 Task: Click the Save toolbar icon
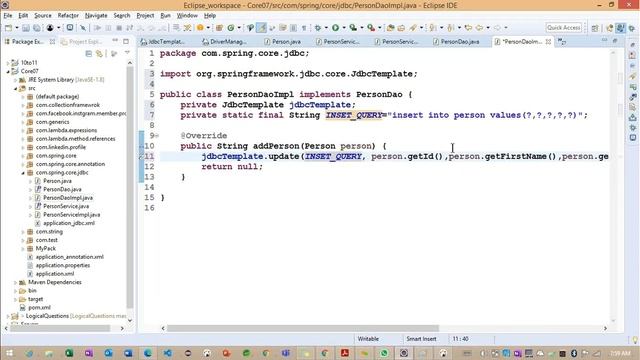point(26,28)
